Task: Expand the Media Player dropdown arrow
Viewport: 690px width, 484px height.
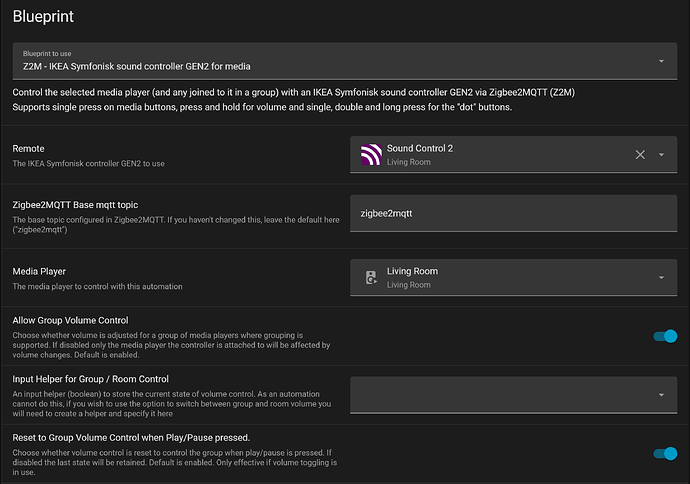Action: [661, 278]
